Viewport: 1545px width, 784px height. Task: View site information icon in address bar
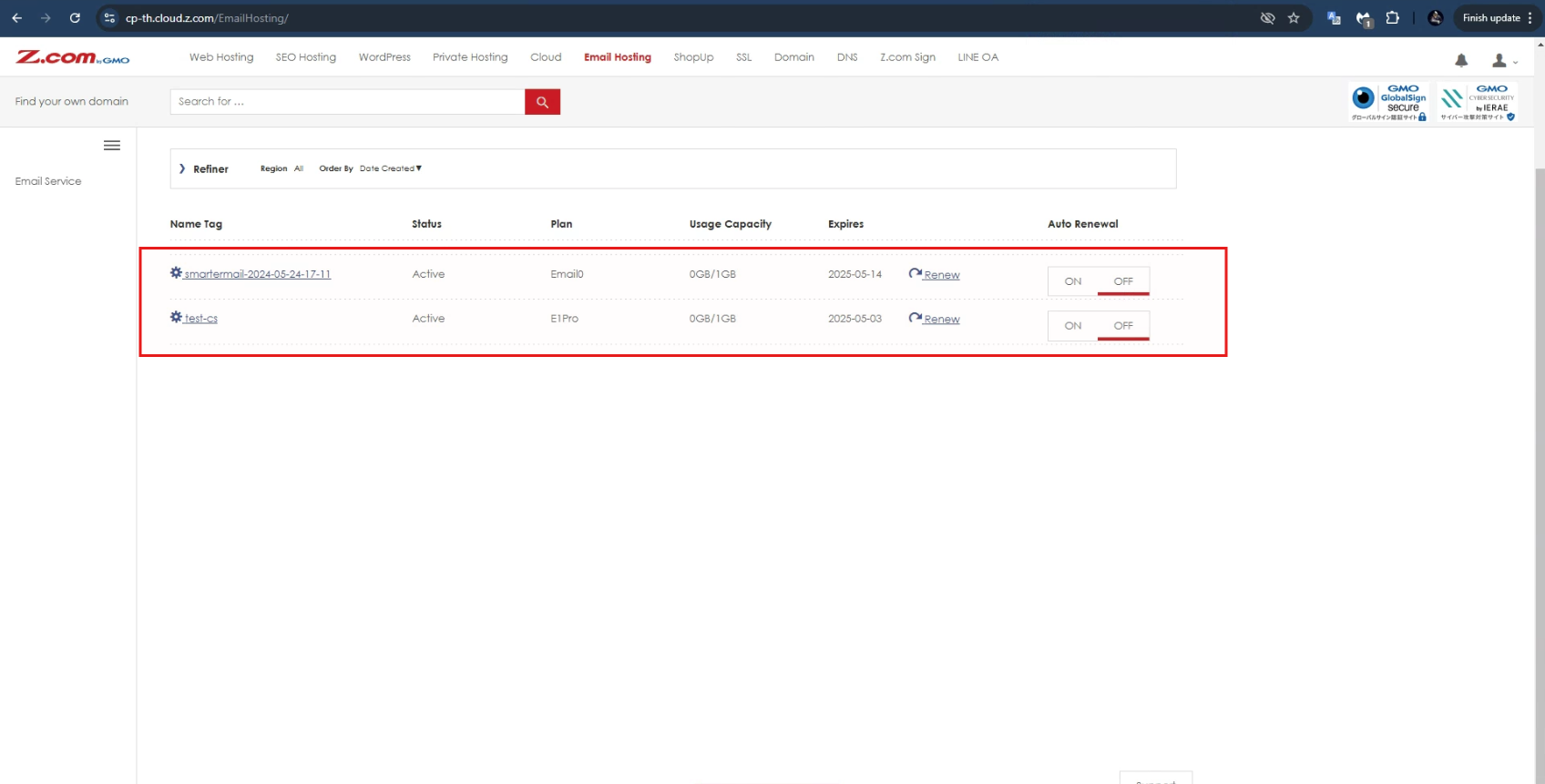[109, 18]
